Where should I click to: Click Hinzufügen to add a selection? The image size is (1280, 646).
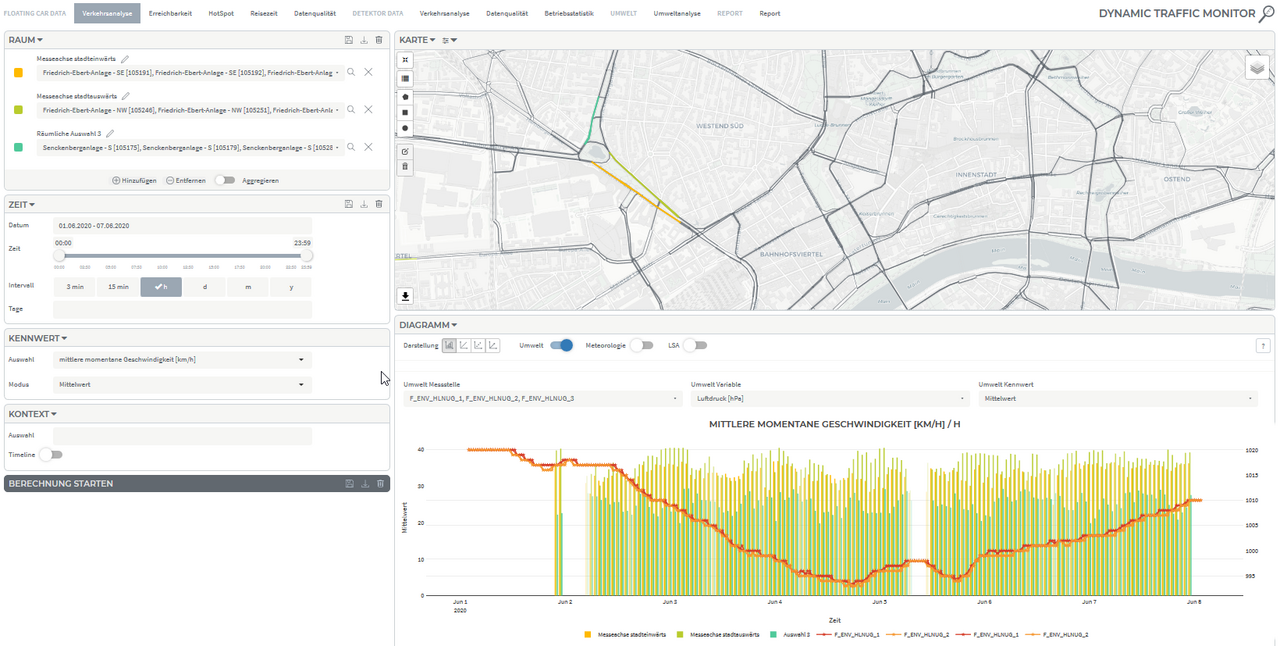click(134, 180)
